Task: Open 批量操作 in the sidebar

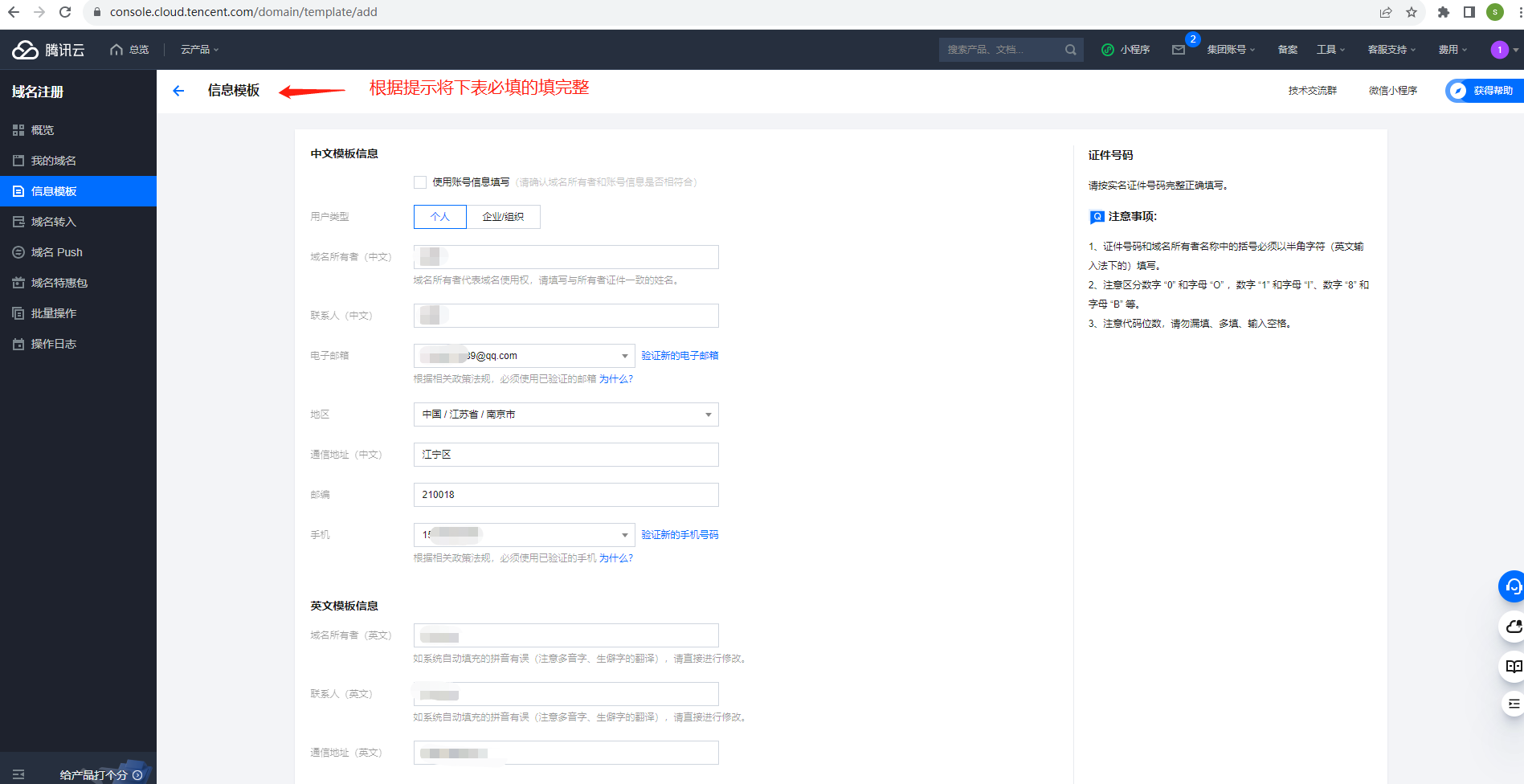Action: 54,313
